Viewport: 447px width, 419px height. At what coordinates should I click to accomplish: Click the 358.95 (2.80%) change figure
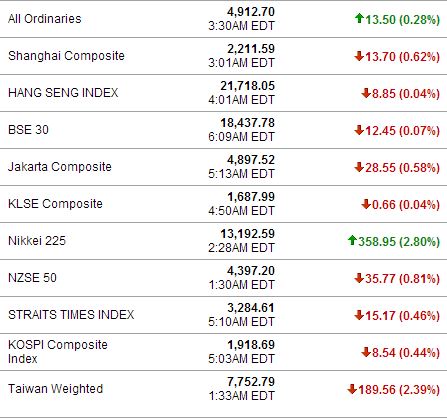pyautogui.click(x=399, y=241)
